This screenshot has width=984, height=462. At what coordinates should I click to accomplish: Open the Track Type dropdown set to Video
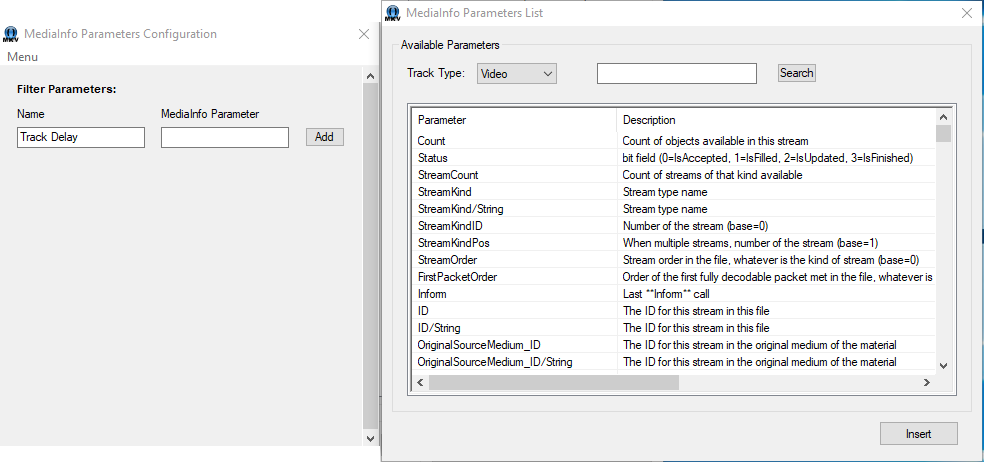pyautogui.click(x=516, y=73)
